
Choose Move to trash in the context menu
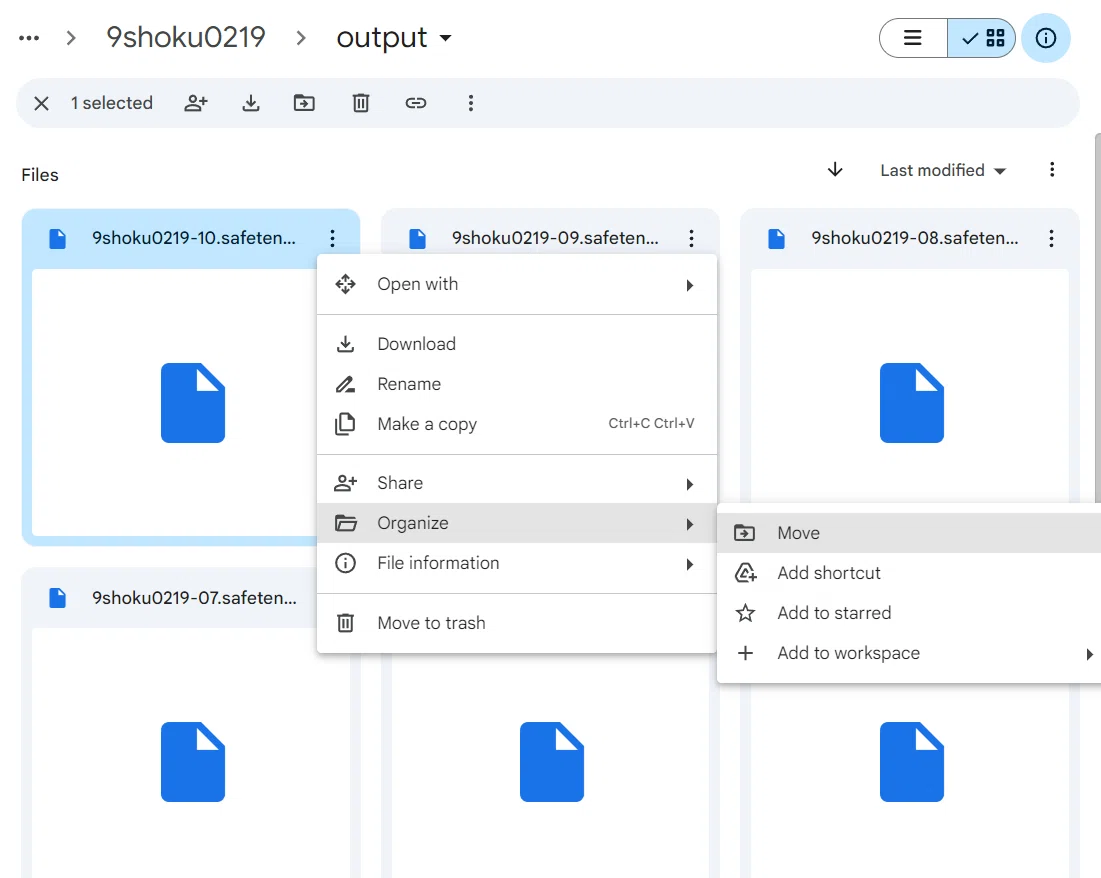[x=517, y=623]
